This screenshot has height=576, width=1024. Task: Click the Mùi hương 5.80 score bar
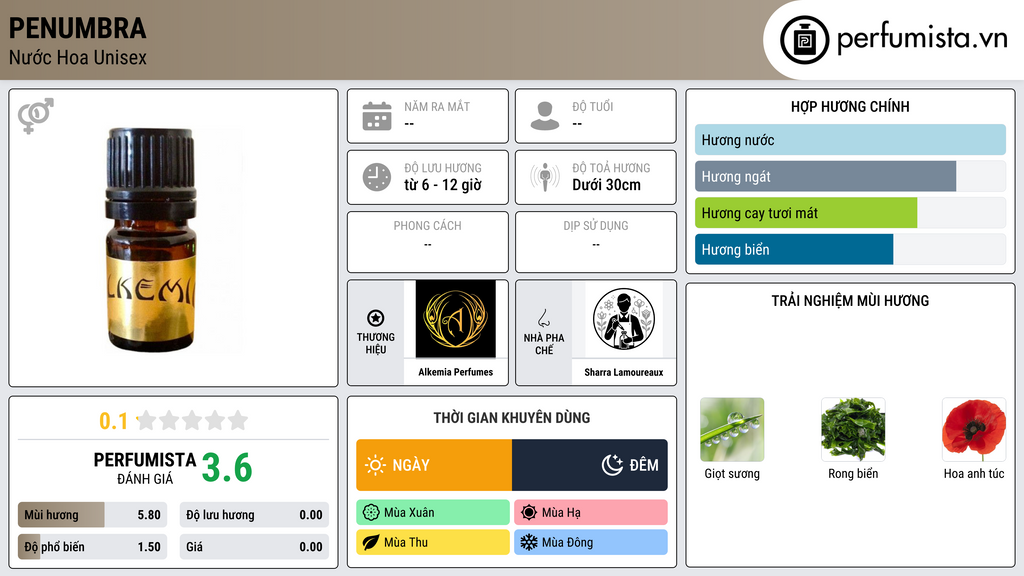click(x=93, y=515)
